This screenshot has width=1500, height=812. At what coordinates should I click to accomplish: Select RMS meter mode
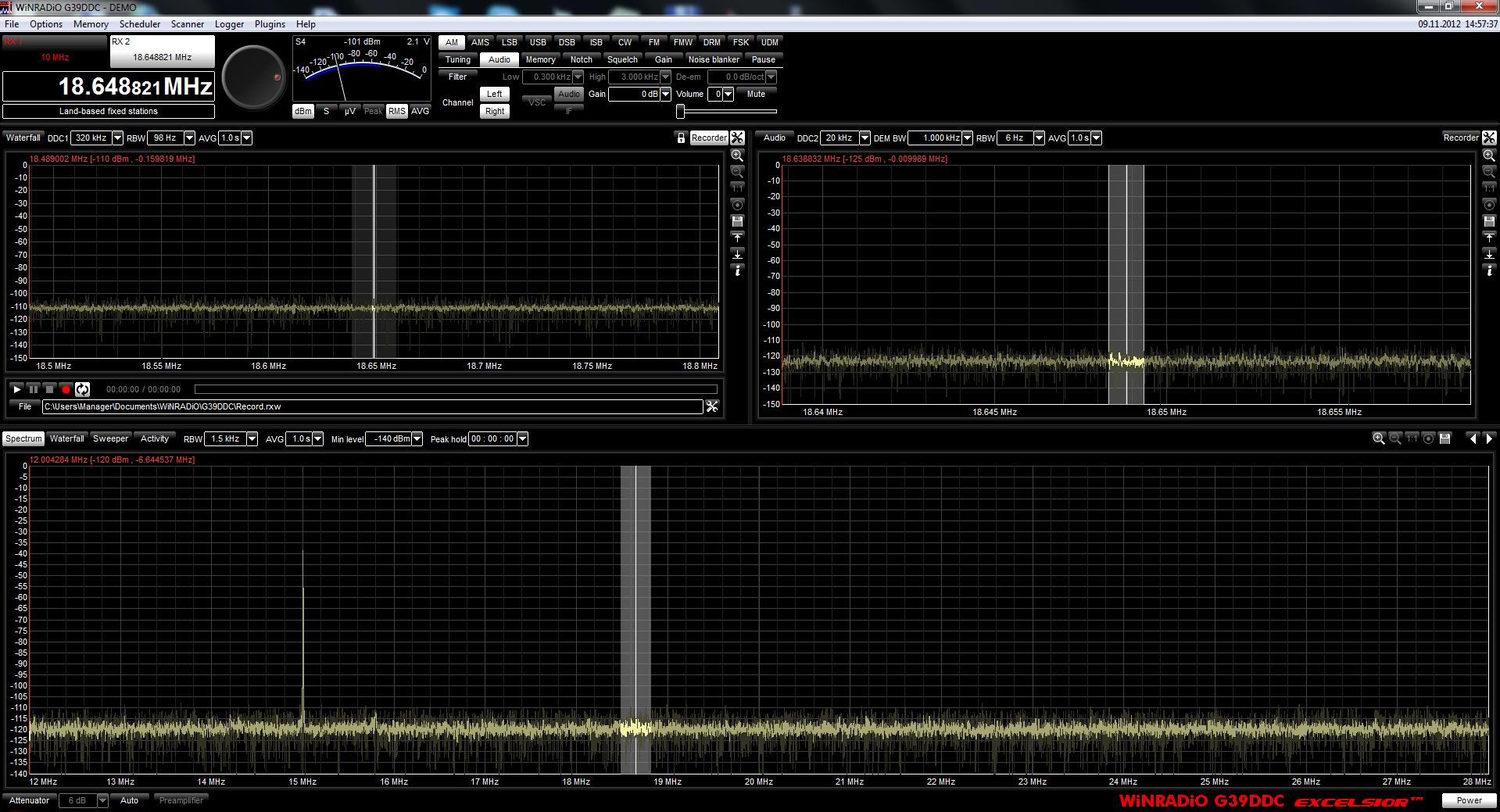click(397, 111)
